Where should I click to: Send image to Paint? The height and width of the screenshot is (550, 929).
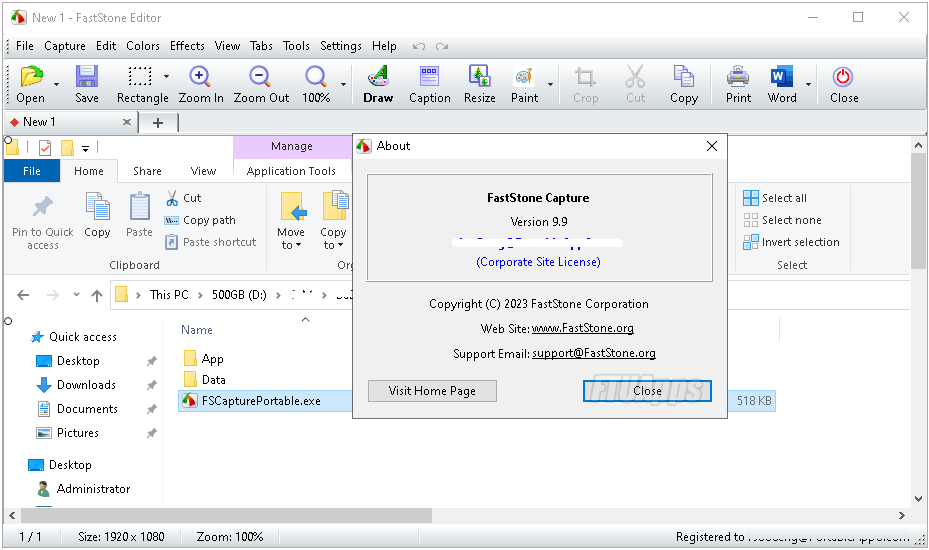(x=524, y=77)
